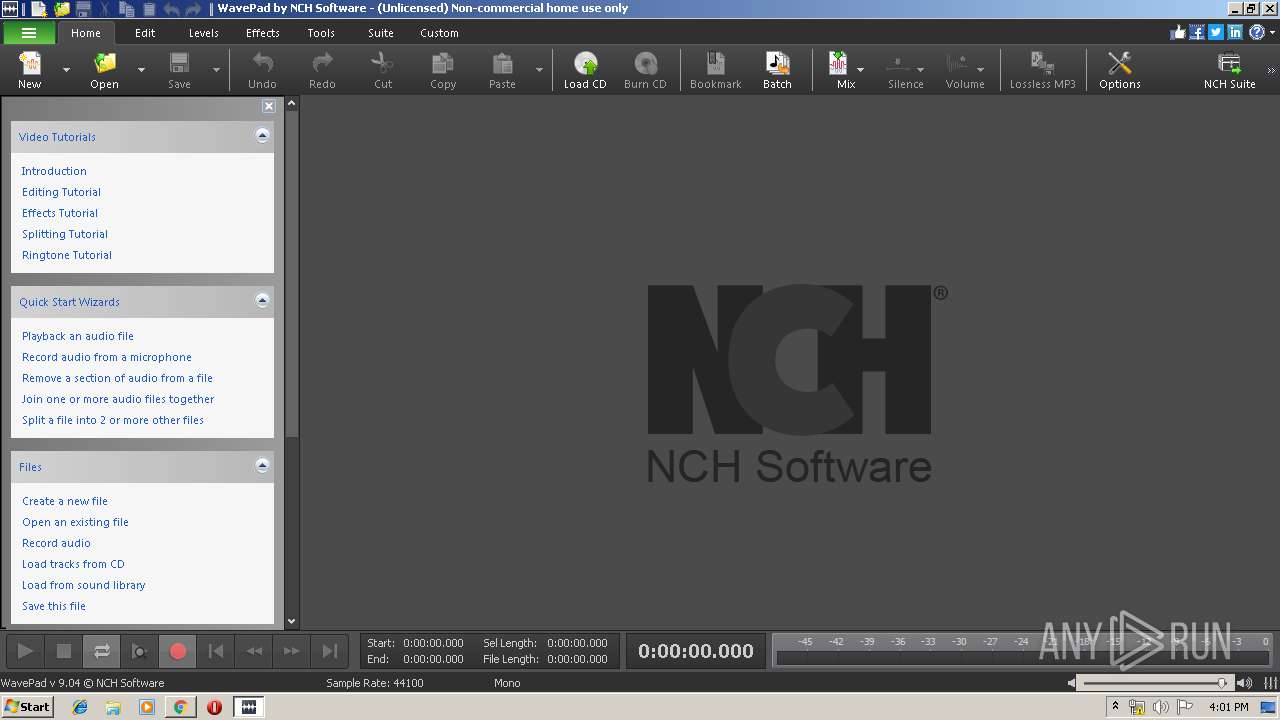Open the help question mark icon

pos(1256,33)
